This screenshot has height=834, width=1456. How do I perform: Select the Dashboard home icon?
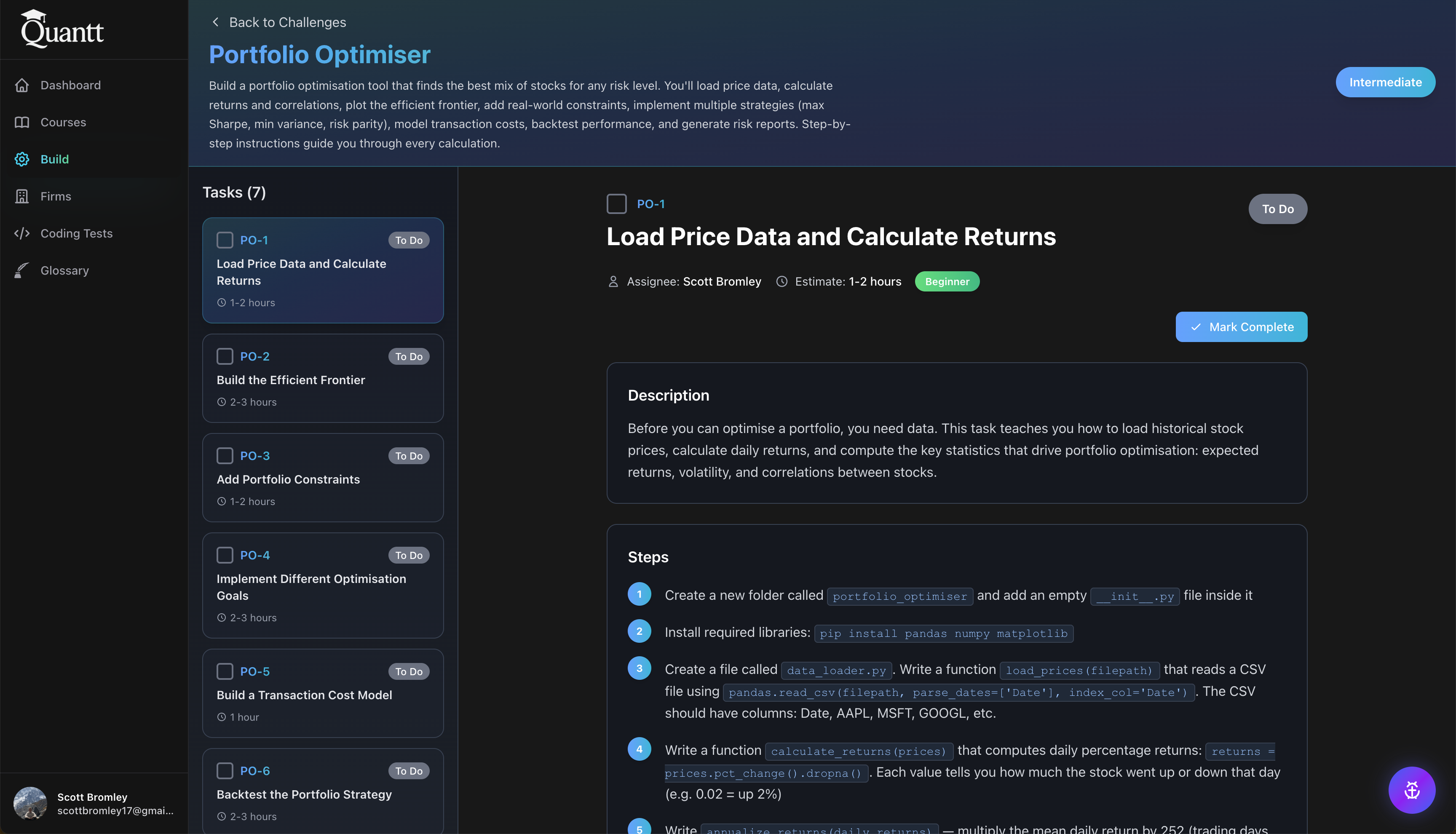pyautogui.click(x=22, y=85)
